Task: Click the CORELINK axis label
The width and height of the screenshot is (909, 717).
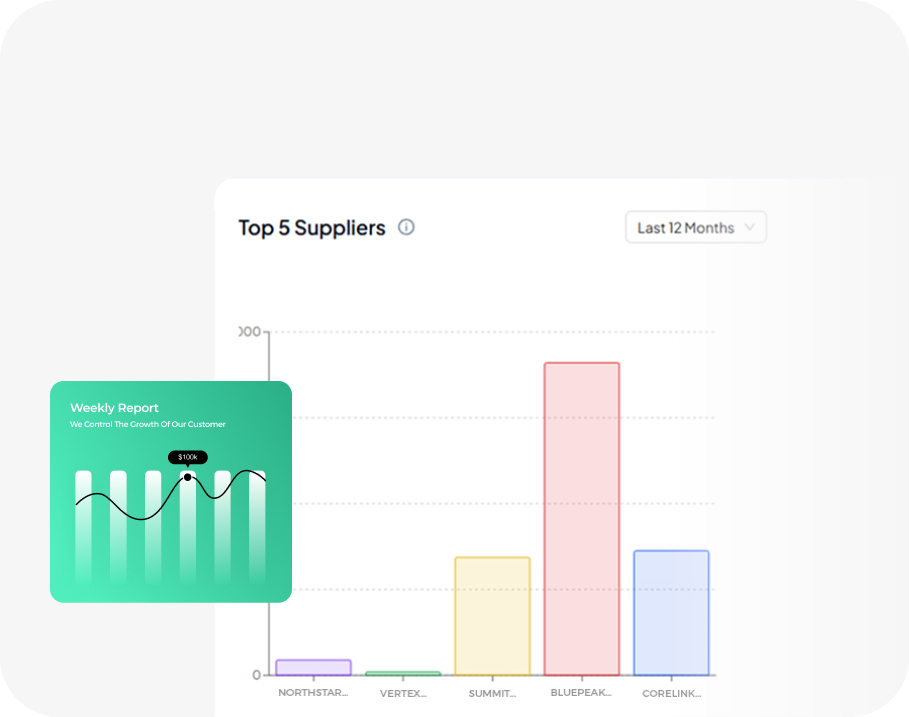Action: click(671, 693)
